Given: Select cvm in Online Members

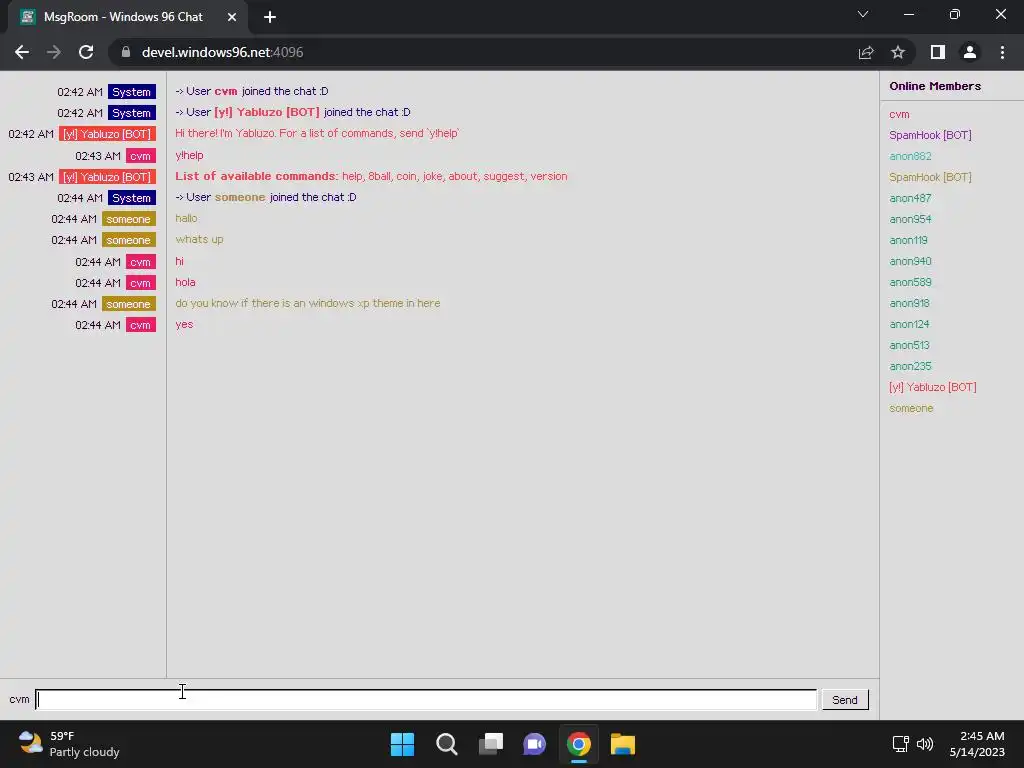Looking at the screenshot, I should [899, 114].
